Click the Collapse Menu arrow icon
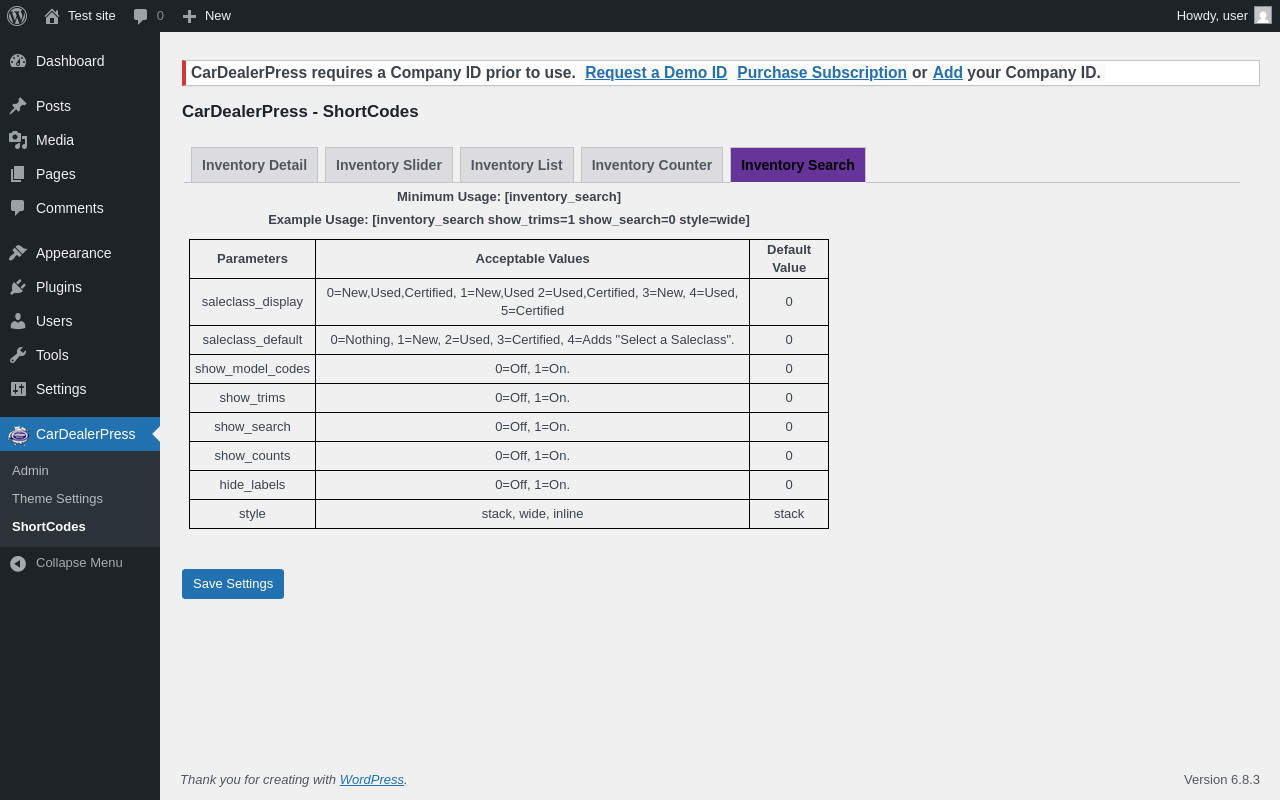 (18, 563)
